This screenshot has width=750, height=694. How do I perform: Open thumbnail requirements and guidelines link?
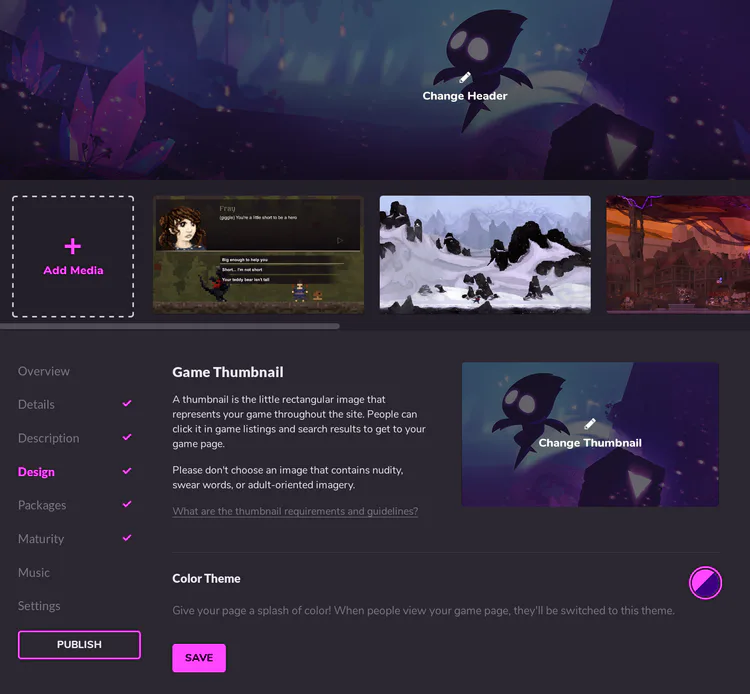coord(295,511)
